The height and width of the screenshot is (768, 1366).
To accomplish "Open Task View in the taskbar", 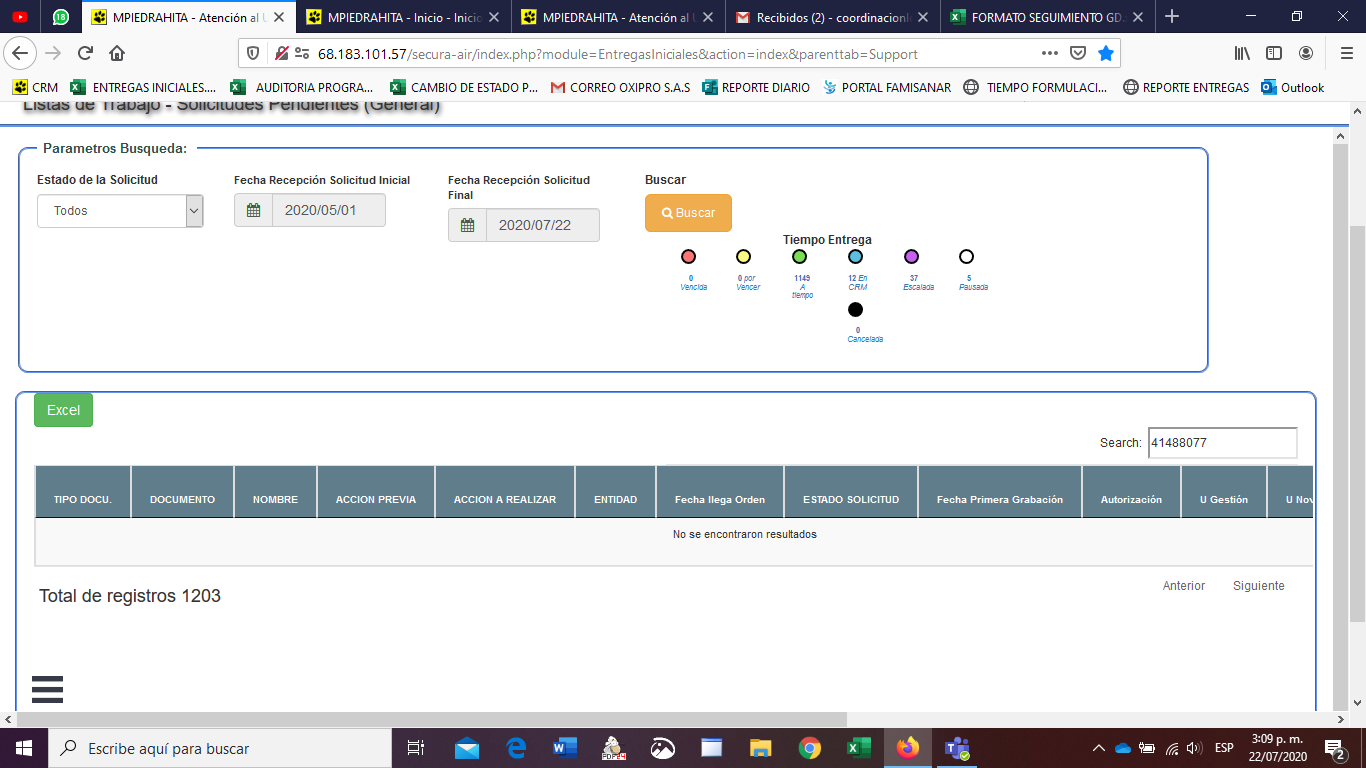I will pos(416,748).
